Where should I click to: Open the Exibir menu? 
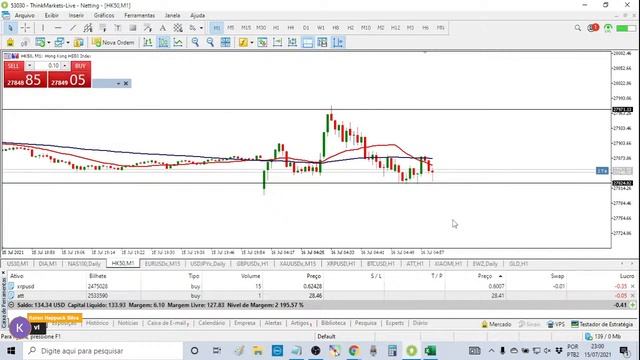tap(51, 15)
